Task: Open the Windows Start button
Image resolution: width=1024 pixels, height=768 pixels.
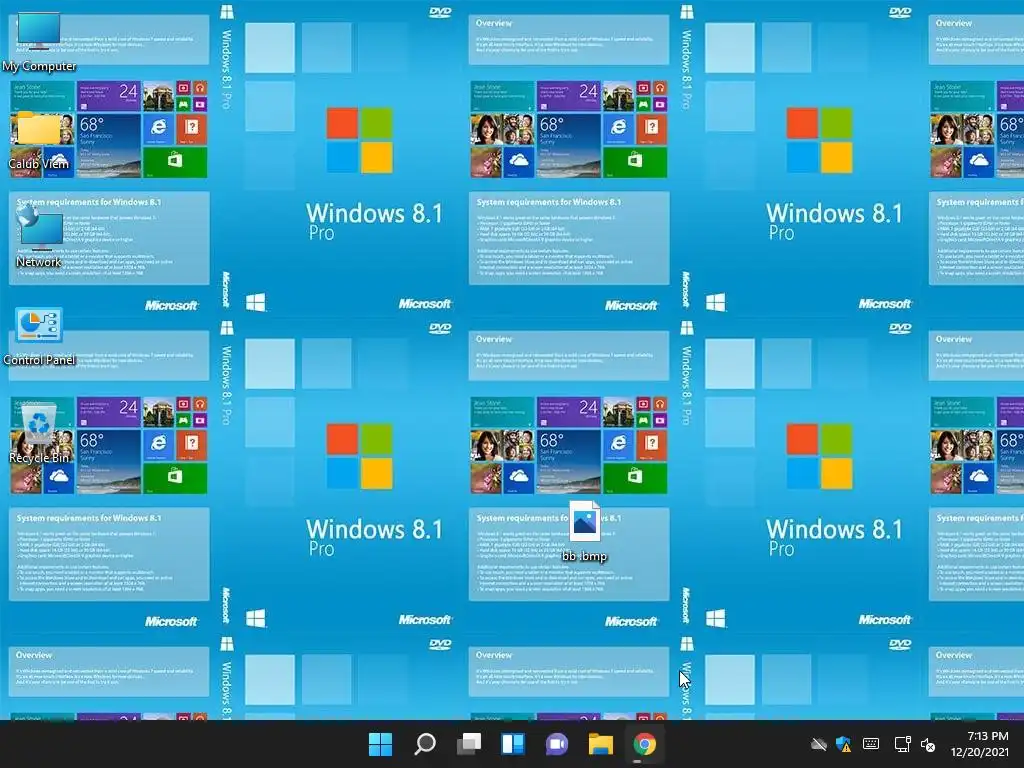Action: click(380, 744)
